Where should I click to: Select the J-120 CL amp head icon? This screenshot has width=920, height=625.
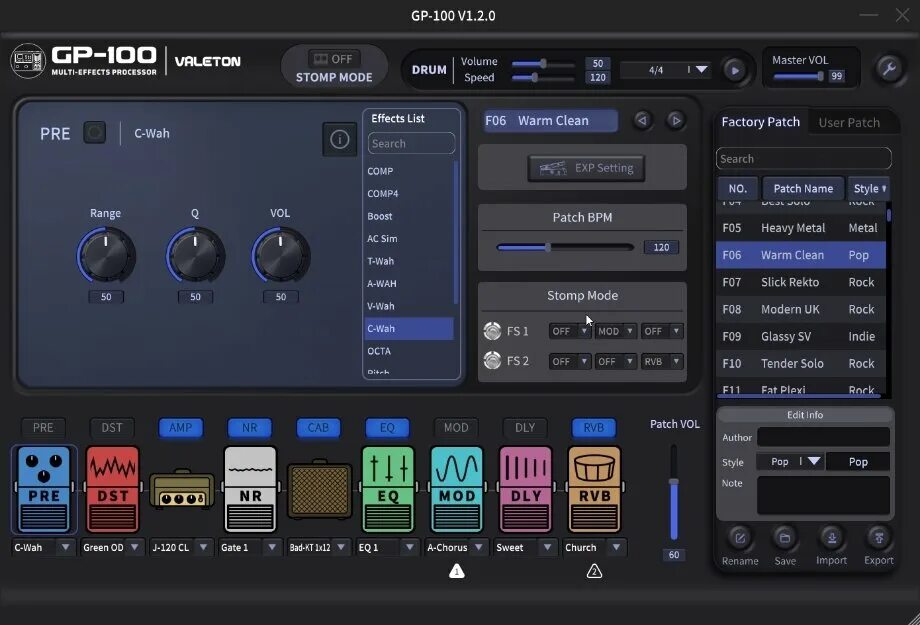[182, 488]
